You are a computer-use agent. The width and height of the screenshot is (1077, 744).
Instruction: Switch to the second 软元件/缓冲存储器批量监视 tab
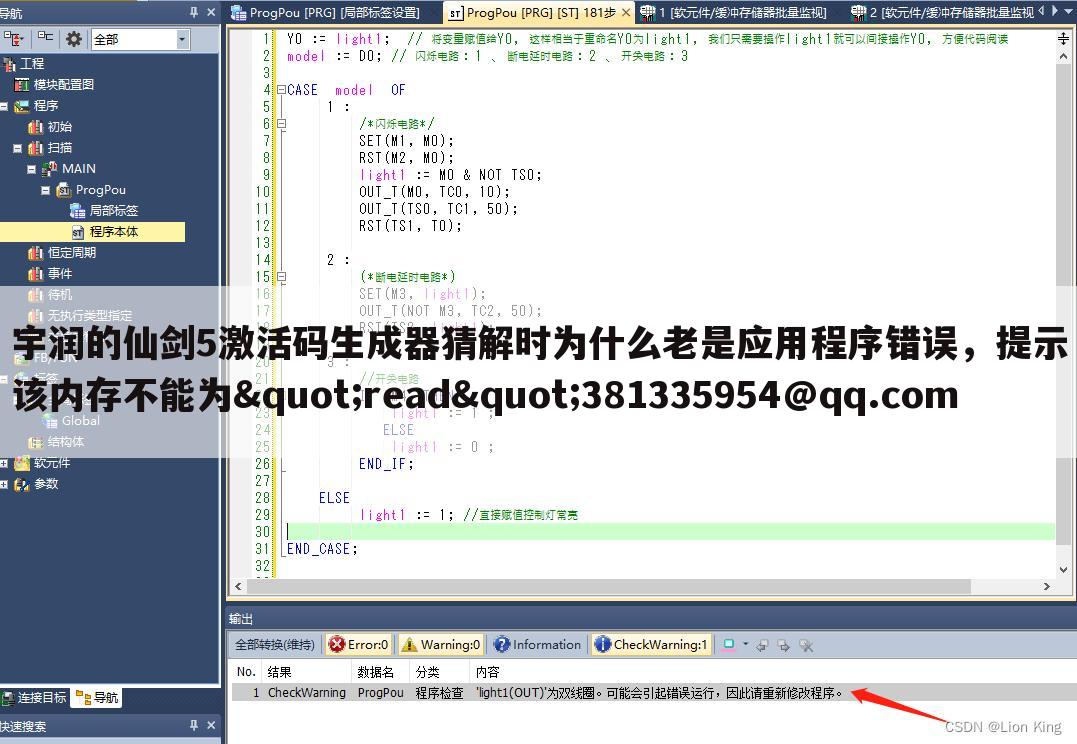pyautogui.click(x=942, y=12)
